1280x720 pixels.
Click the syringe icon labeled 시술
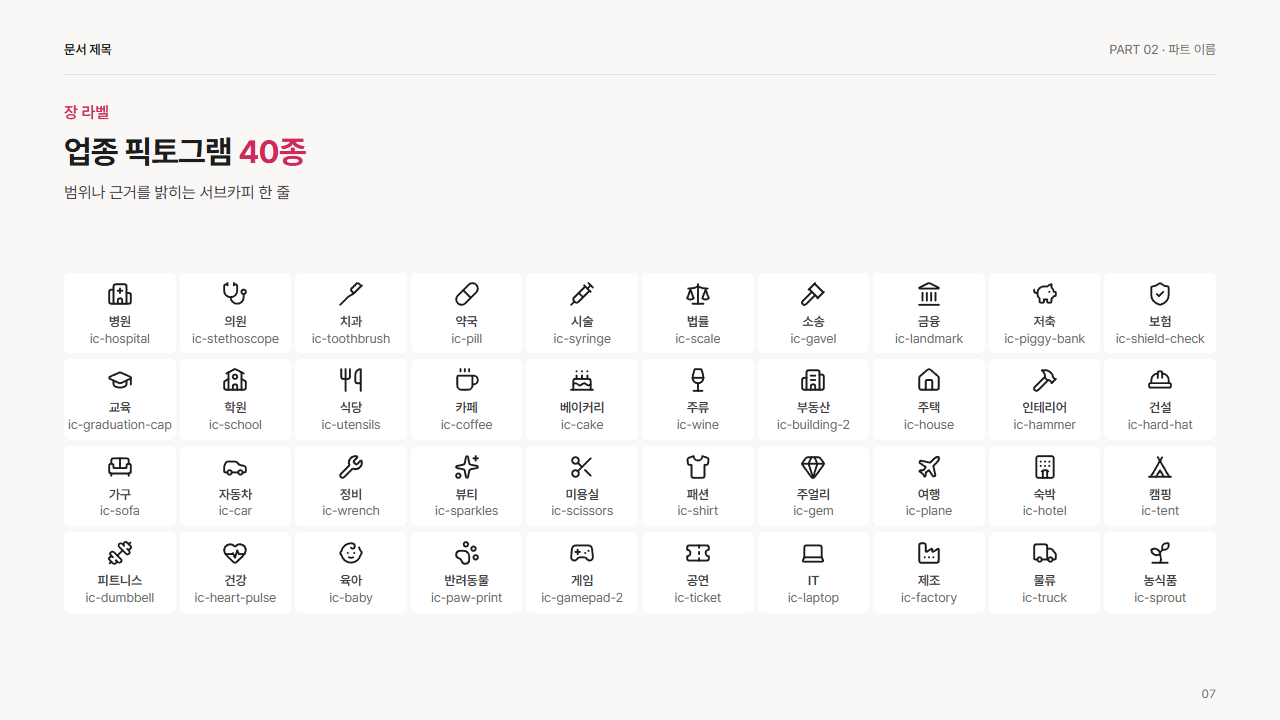(x=582, y=294)
